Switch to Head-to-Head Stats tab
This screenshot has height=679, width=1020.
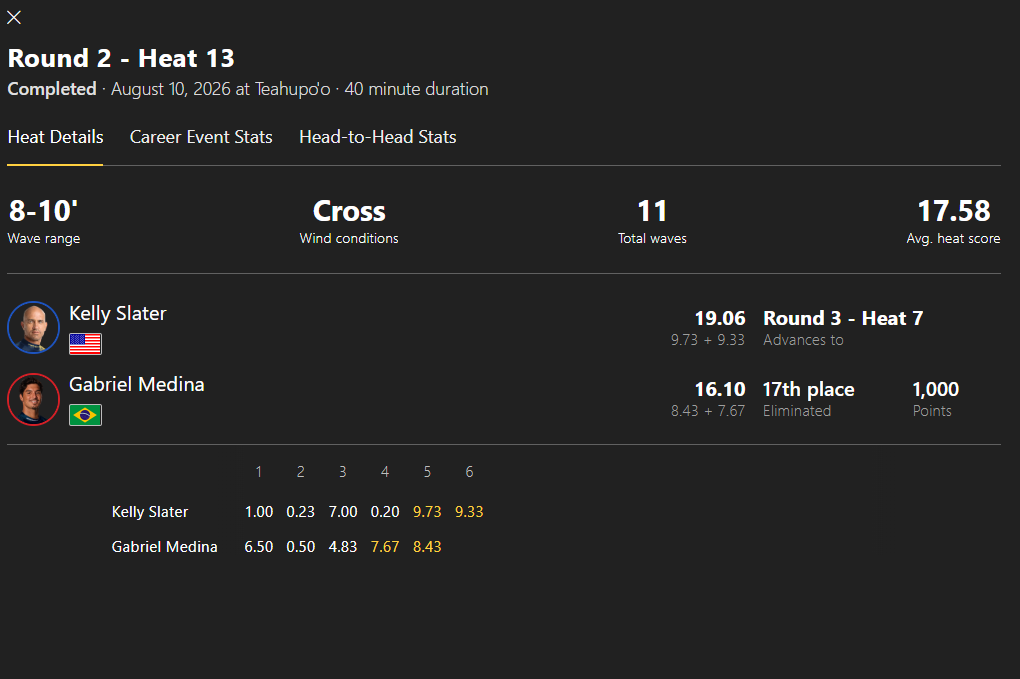pyautogui.click(x=377, y=137)
